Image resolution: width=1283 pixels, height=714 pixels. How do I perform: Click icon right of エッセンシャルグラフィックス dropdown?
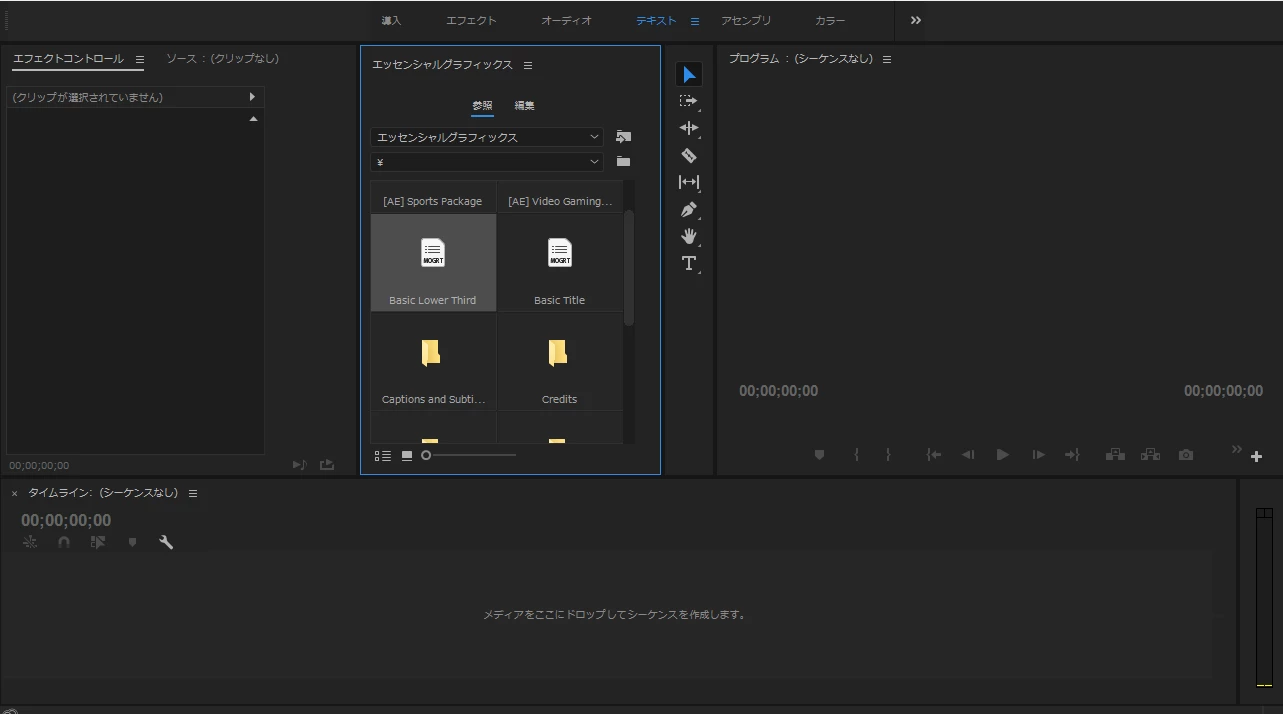click(623, 137)
